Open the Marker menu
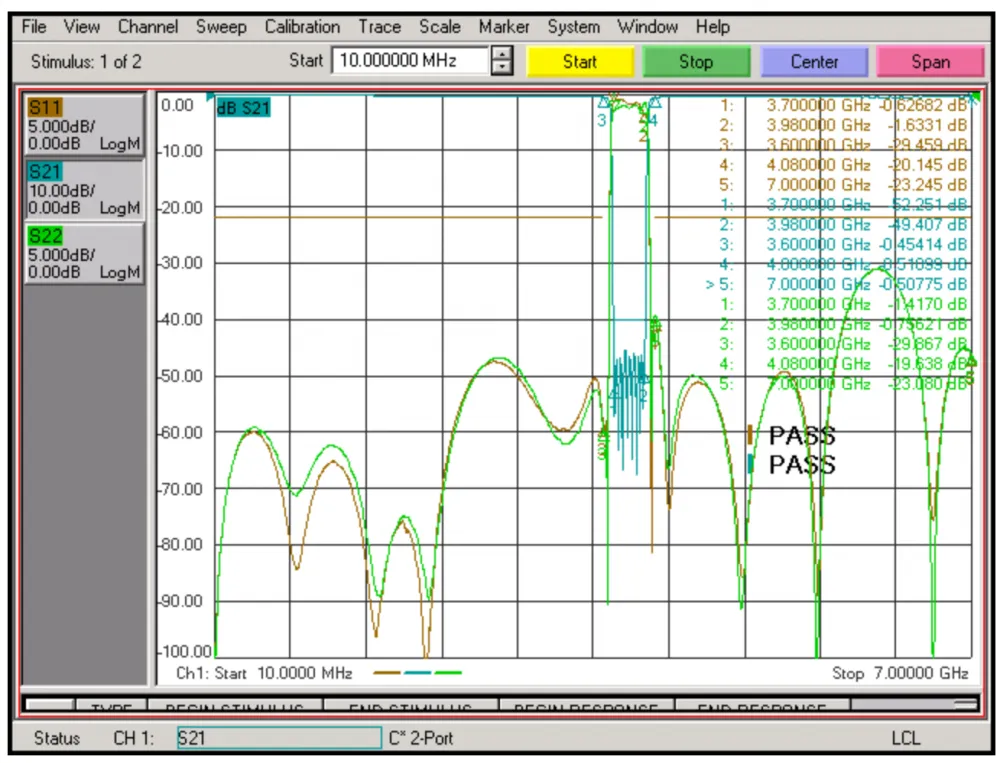The width and height of the screenshot is (1000, 763). [x=504, y=27]
